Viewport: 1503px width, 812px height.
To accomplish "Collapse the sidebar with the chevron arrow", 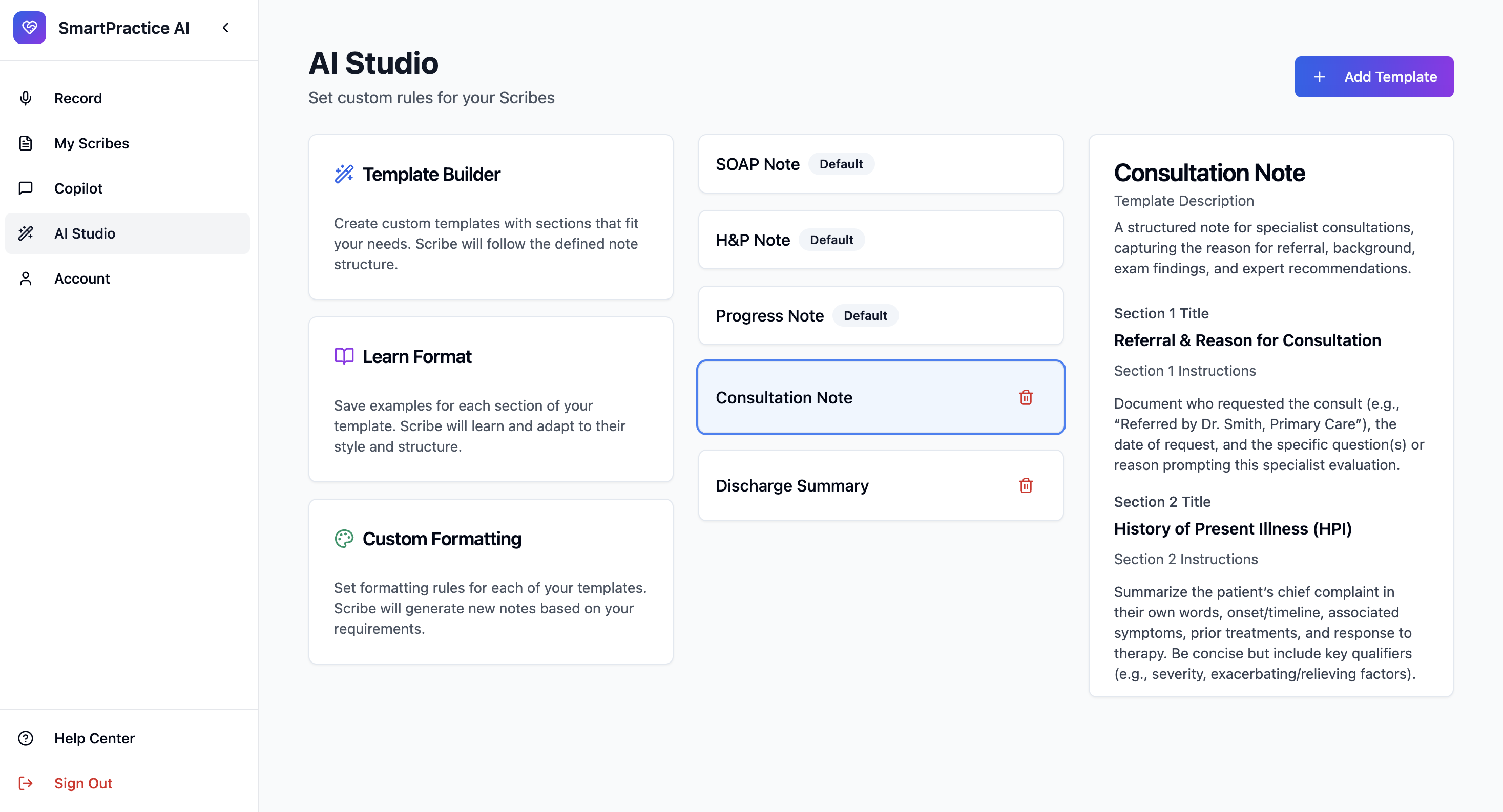I will pyautogui.click(x=226, y=28).
